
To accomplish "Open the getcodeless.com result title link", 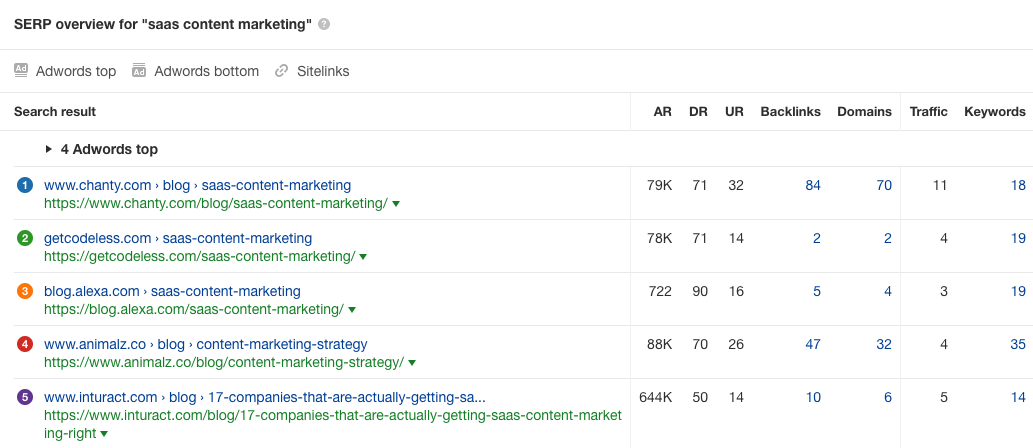I will click(178, 238).
